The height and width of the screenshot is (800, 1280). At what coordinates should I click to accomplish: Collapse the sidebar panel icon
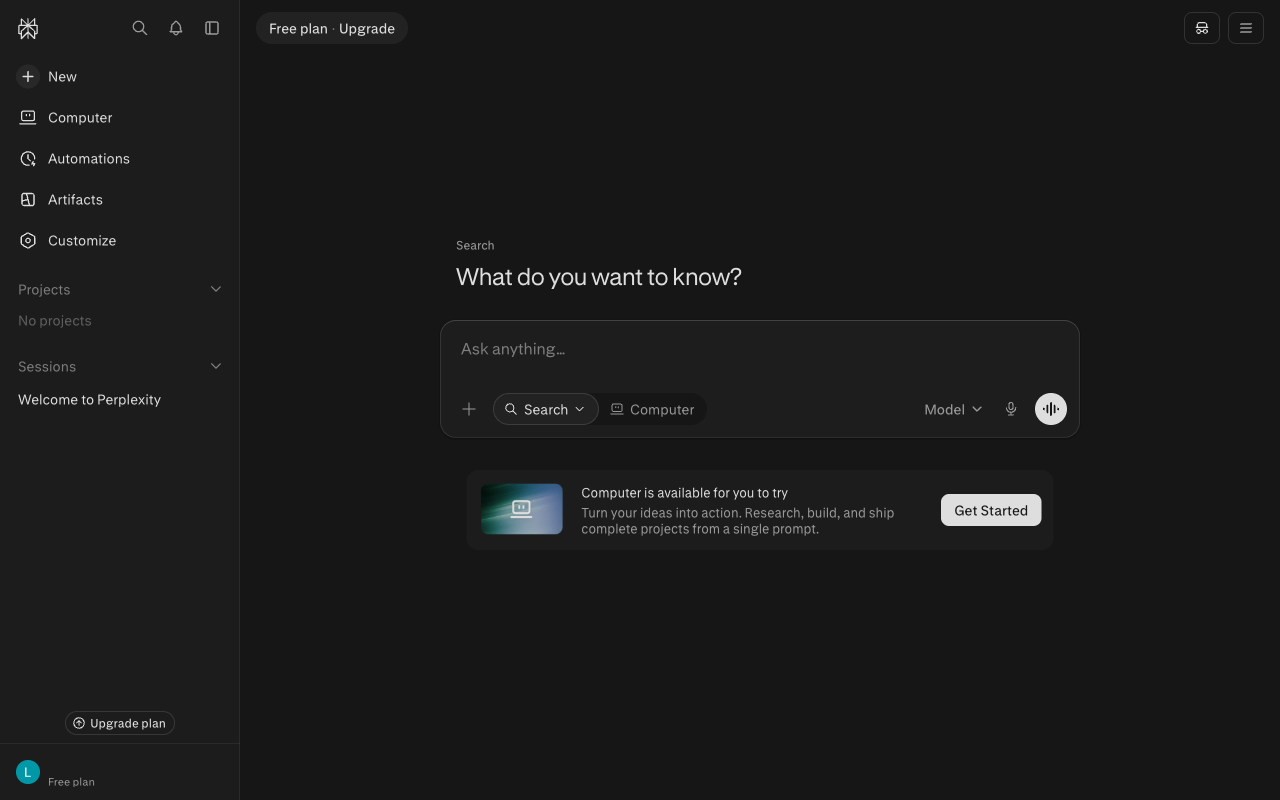pyautogui.click(x=212, y=28)
